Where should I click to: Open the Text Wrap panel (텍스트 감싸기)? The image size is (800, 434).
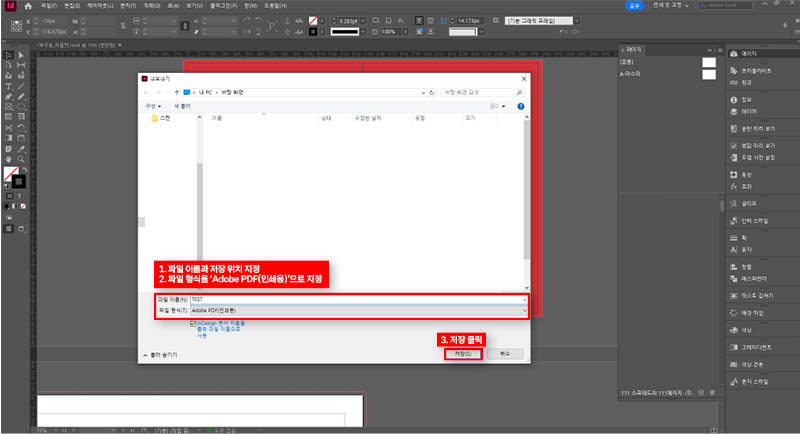[x=752, y=296]
